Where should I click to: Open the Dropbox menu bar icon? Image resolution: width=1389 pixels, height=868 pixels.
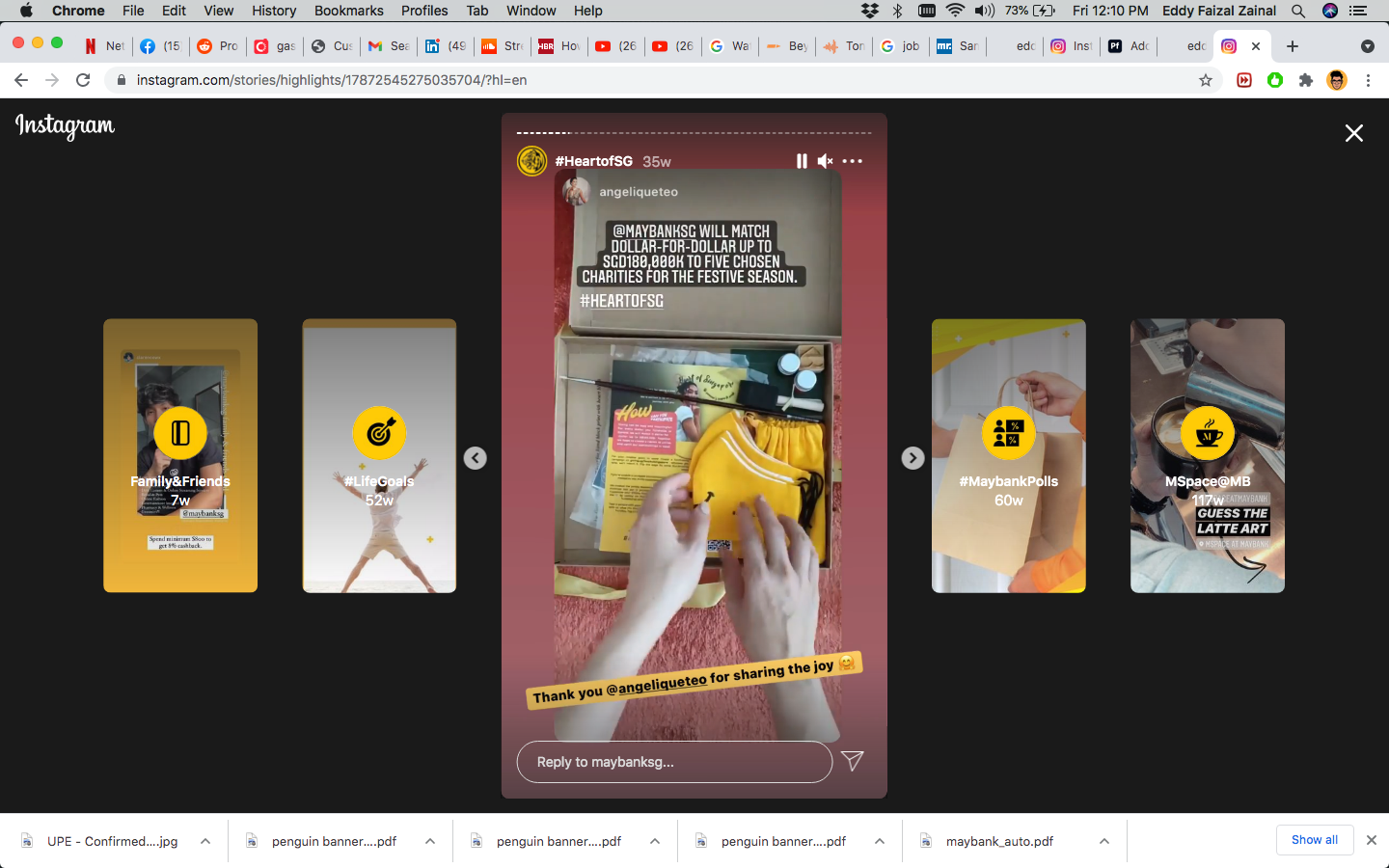coord(870,11)
